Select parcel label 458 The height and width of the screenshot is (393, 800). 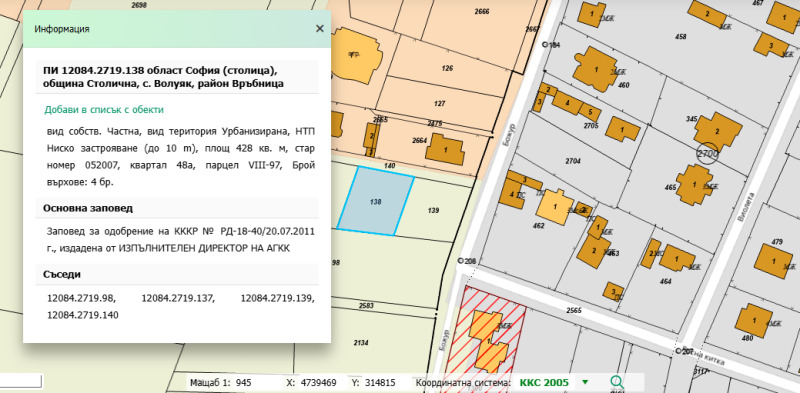click(680, 36)
